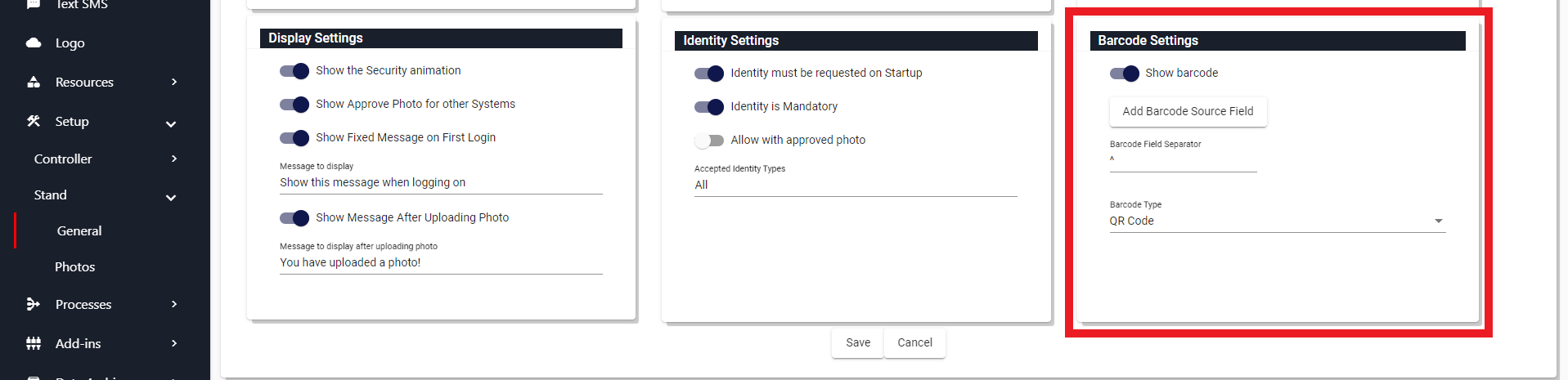Toggle Show Message After Uploading Photo
The height and width of the screenshot is (380, 1568).
294,218
